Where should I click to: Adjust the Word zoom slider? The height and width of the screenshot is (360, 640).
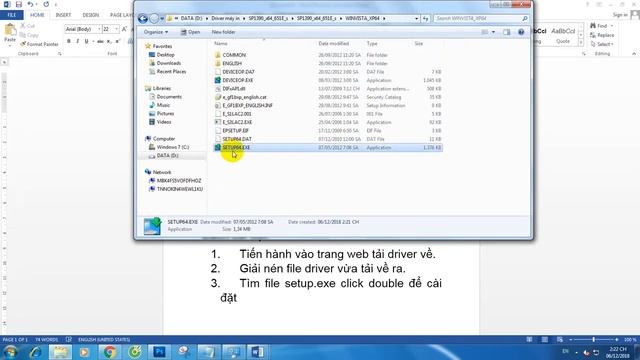pyautogui.click(x=593, y=340)
